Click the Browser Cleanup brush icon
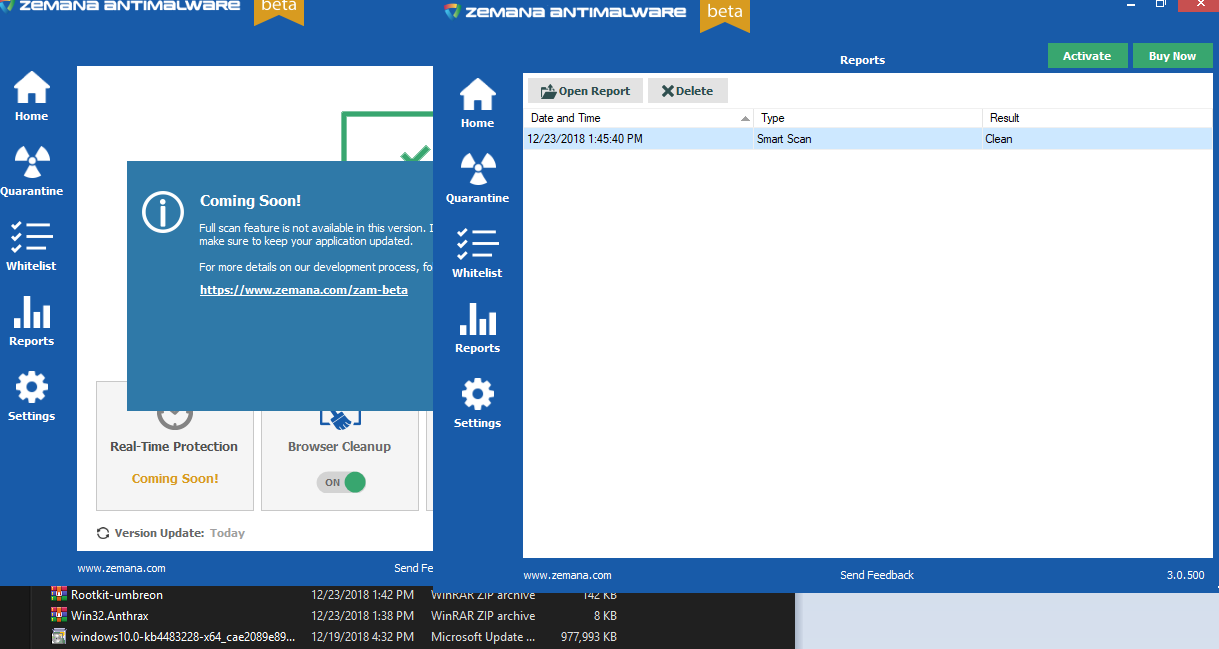This screenshot has height=649, width=1219. tap(340, 418)
